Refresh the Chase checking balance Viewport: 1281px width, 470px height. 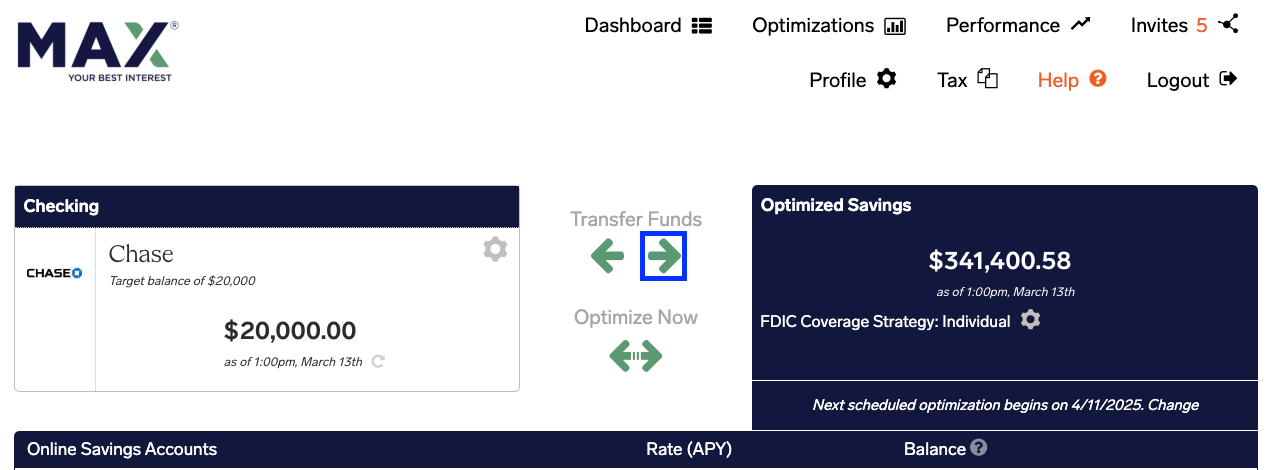(378, 361)
